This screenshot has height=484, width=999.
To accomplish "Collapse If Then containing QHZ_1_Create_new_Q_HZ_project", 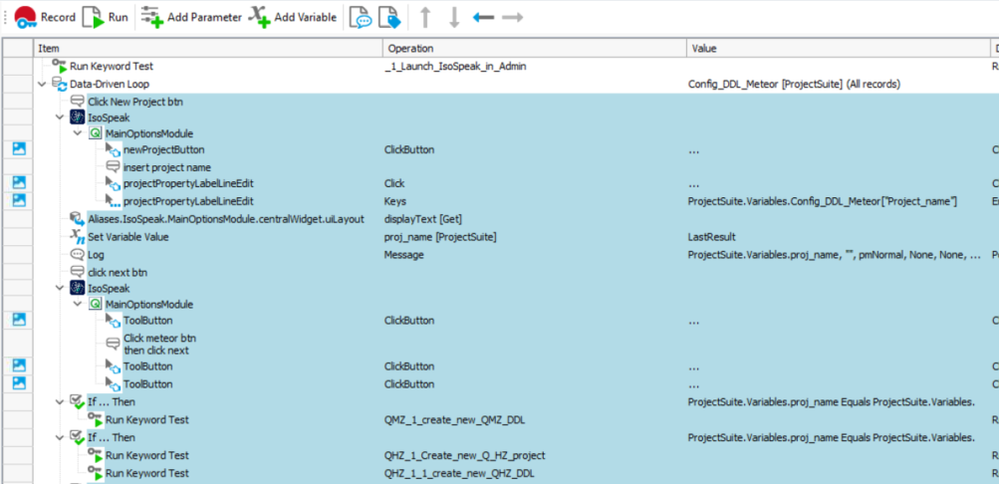I will click(x=60, y=438).
